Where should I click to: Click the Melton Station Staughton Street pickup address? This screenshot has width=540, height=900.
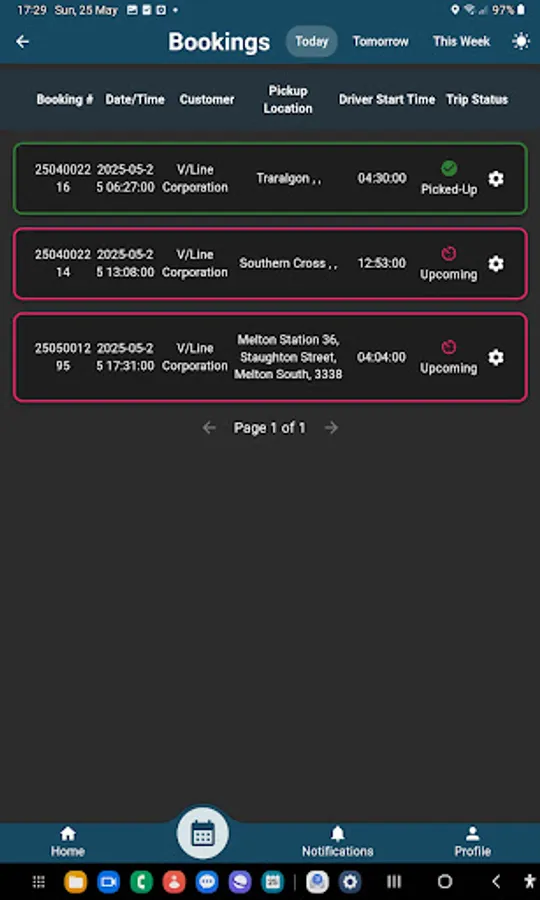(x=288, y=357)
